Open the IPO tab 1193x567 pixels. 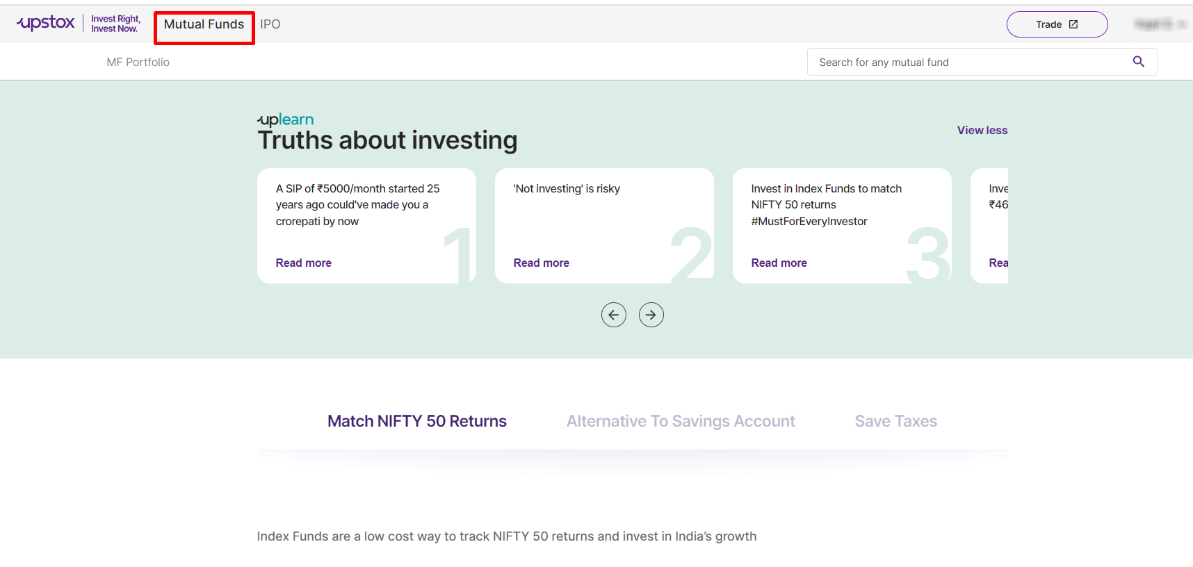[270, 25]
